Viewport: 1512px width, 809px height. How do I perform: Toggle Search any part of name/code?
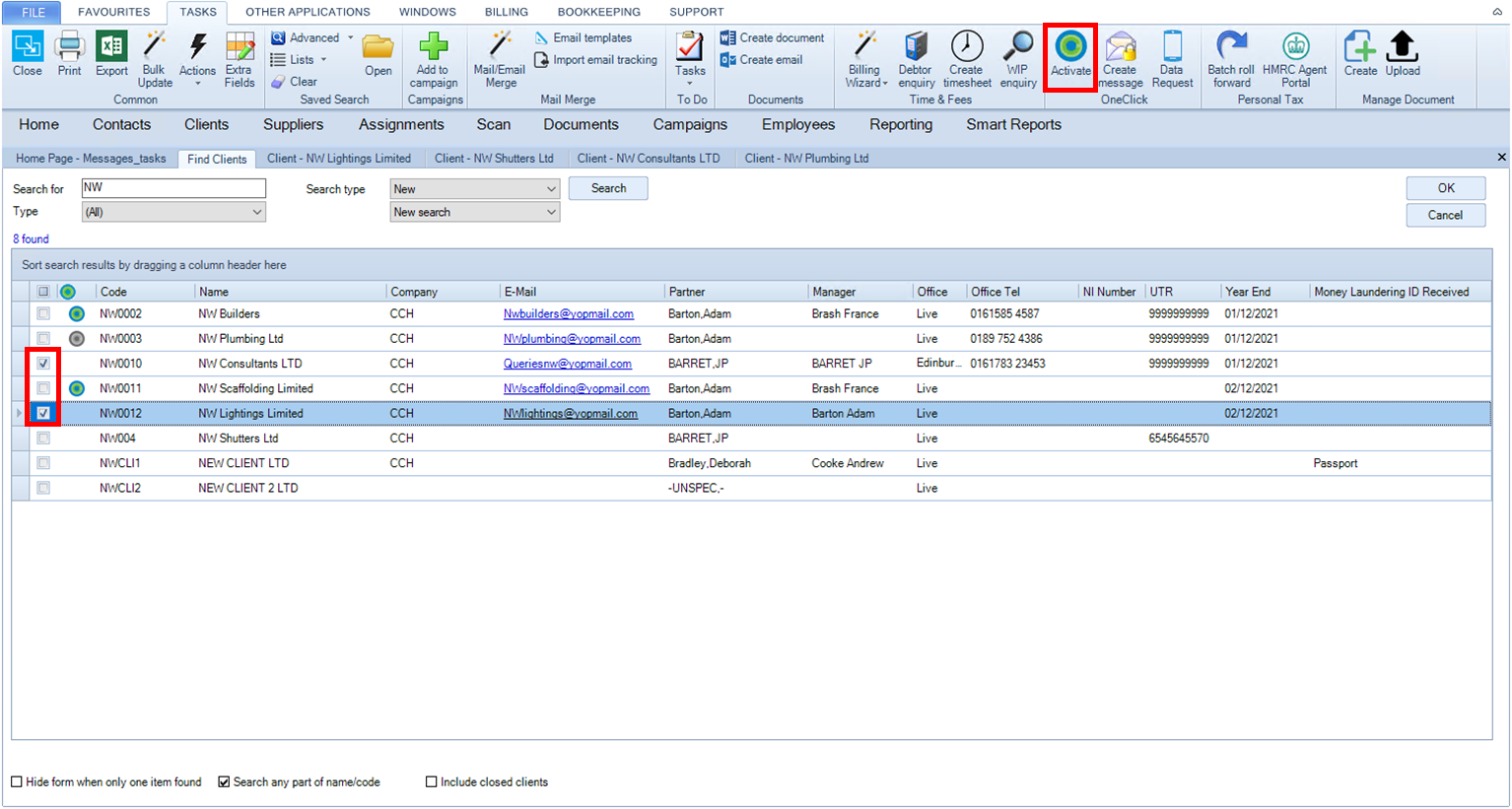(224, 781)
